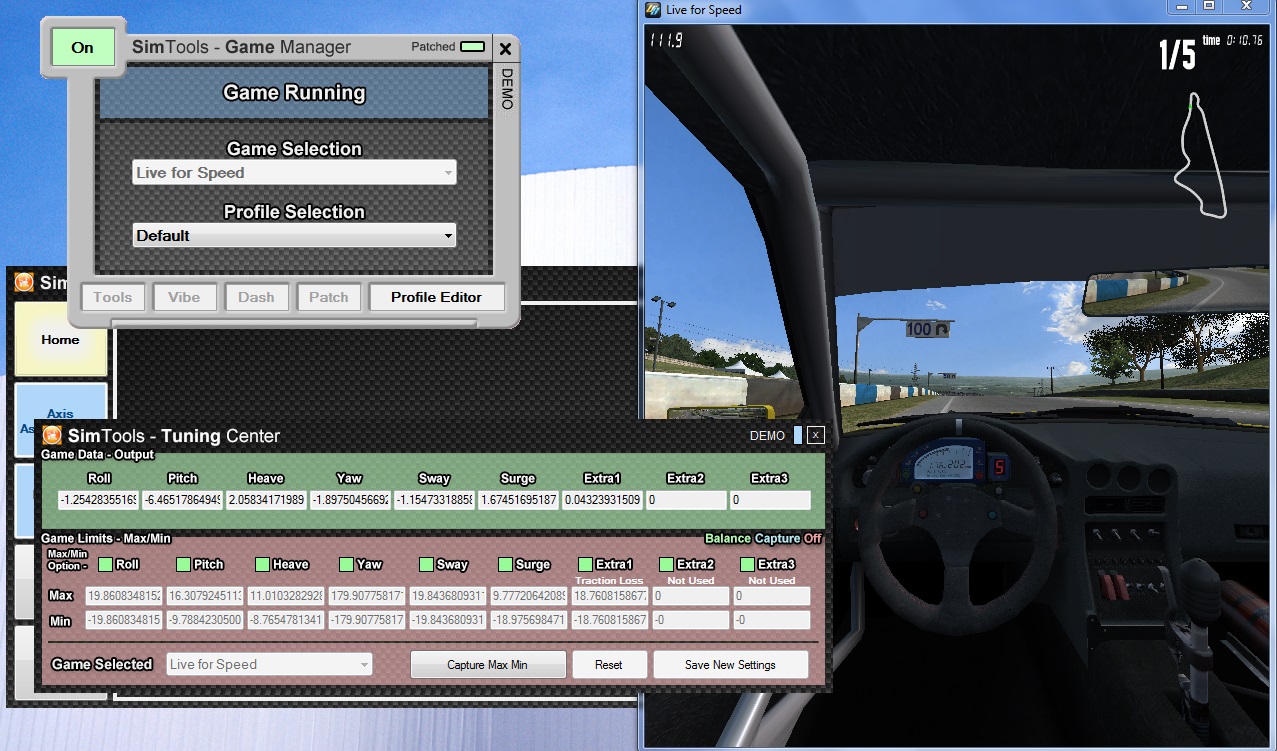Click the Surge output value field
Screen dimensions: 1277x751
tap(518, 500)
